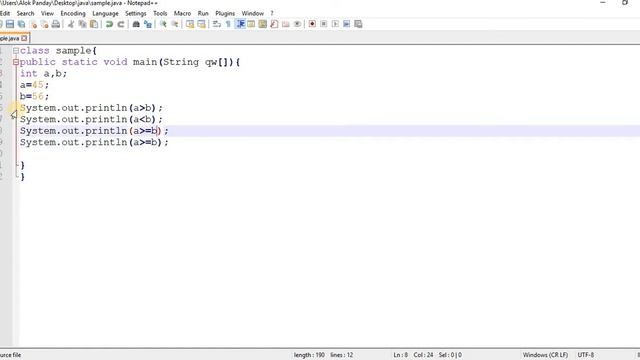Click the Save file toolbar icon

10,24
